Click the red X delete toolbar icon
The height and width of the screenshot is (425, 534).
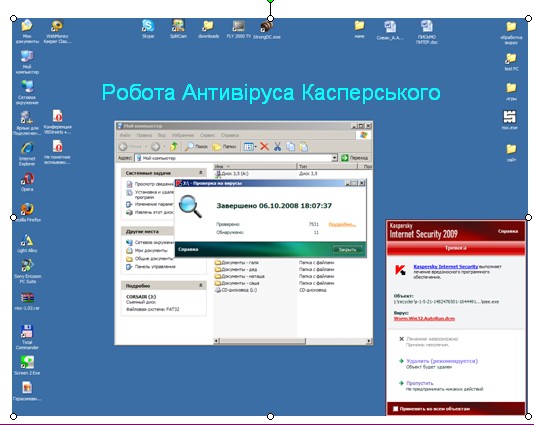click(x=264, y=146)
